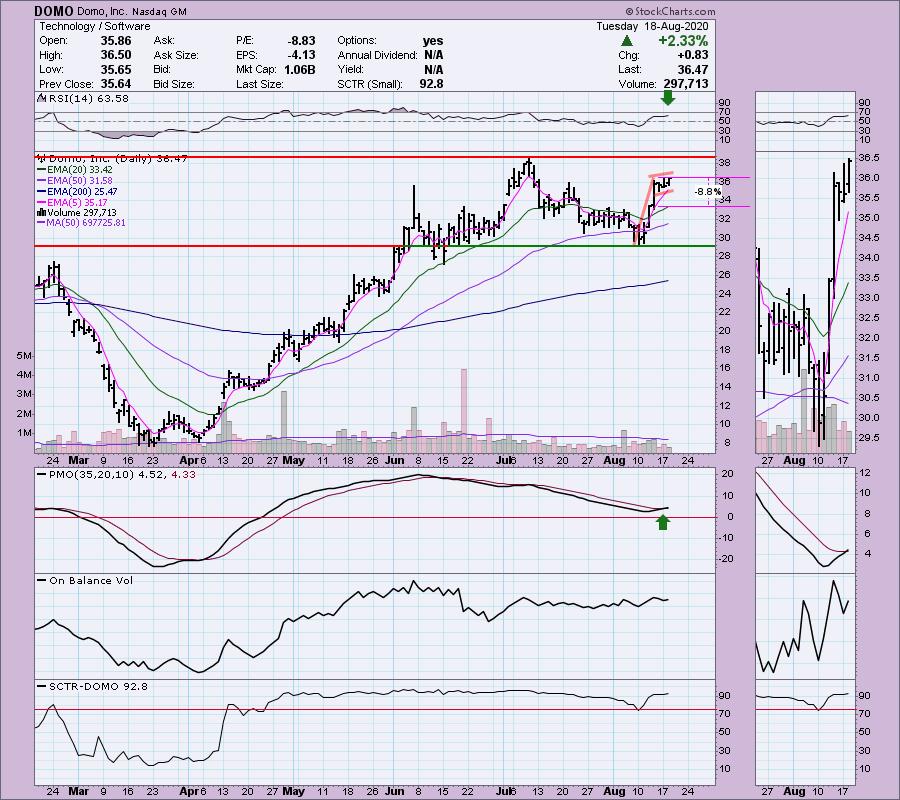Click the Options value 'yes'
The width and height of the screenshot is (900, 800).
[433, 41]
